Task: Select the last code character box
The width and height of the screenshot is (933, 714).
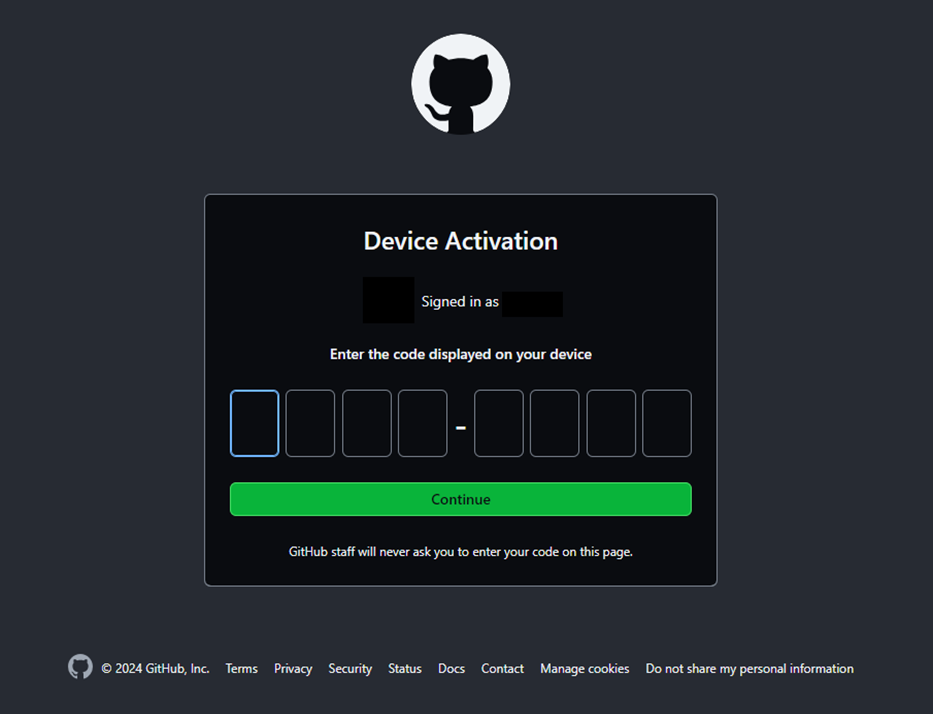Action: (x=667, y=423)
